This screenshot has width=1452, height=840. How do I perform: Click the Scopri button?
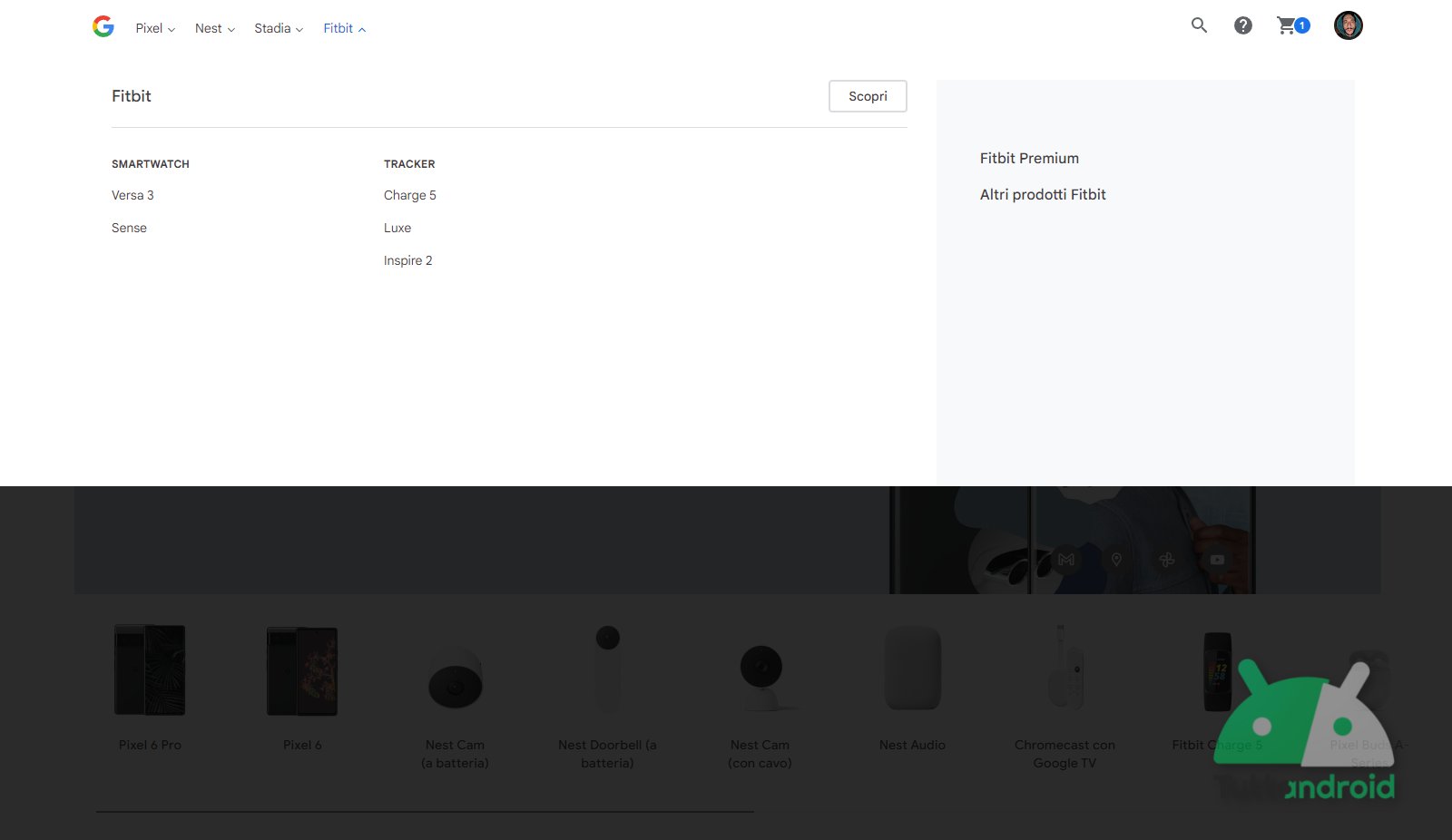coord(868,96)
